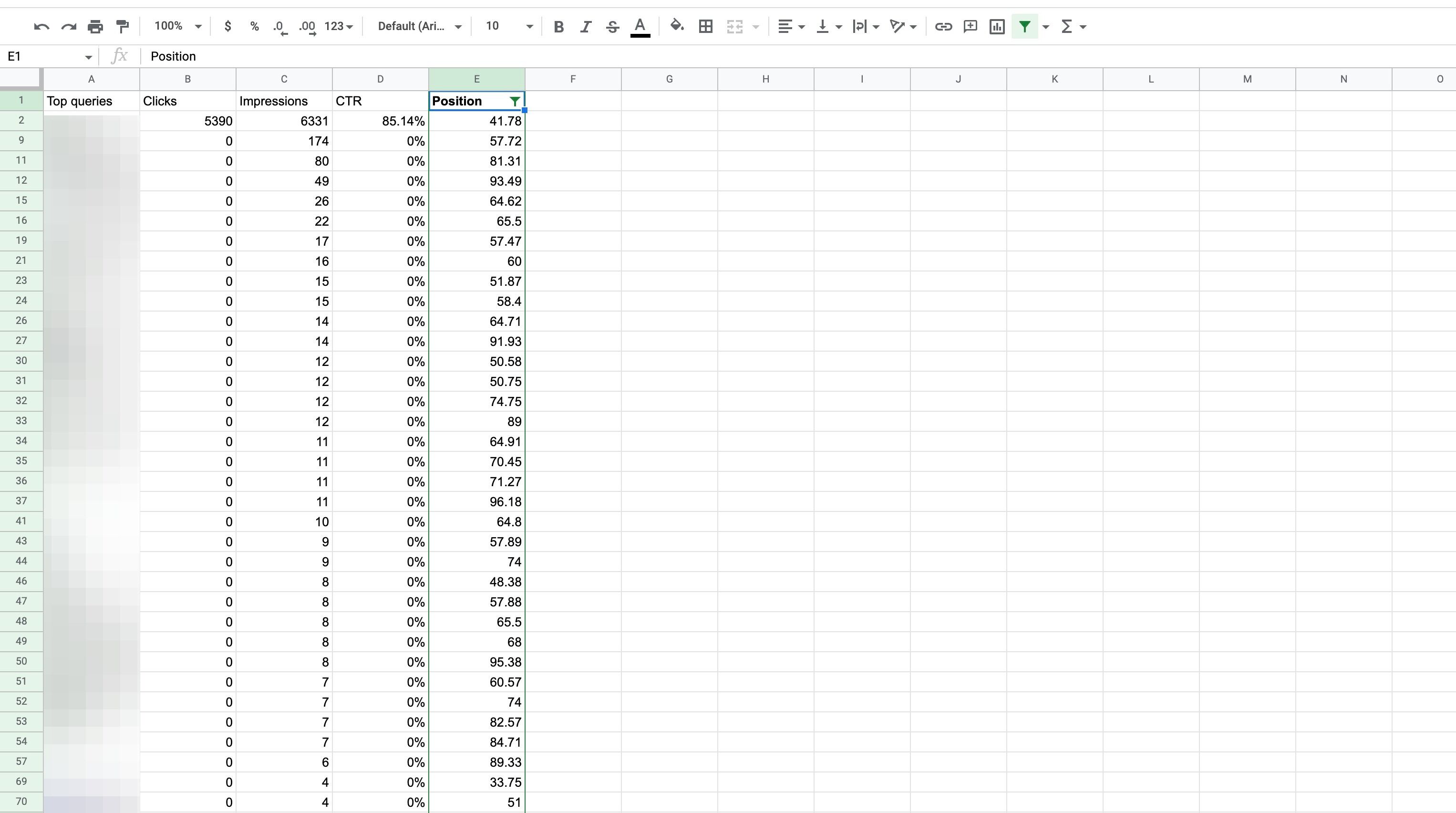Open the Position column filter icon
Screen dimensions: 1456x813
[x=515, y=102]
